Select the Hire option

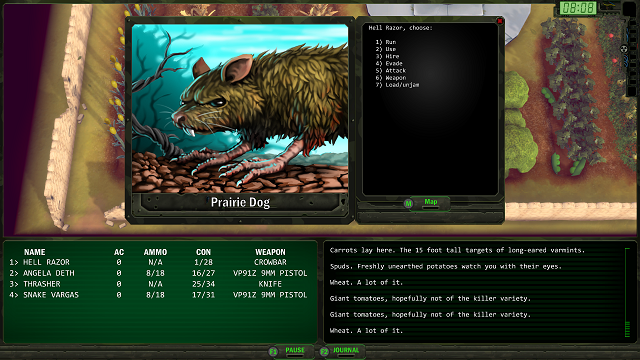[387, 56]
